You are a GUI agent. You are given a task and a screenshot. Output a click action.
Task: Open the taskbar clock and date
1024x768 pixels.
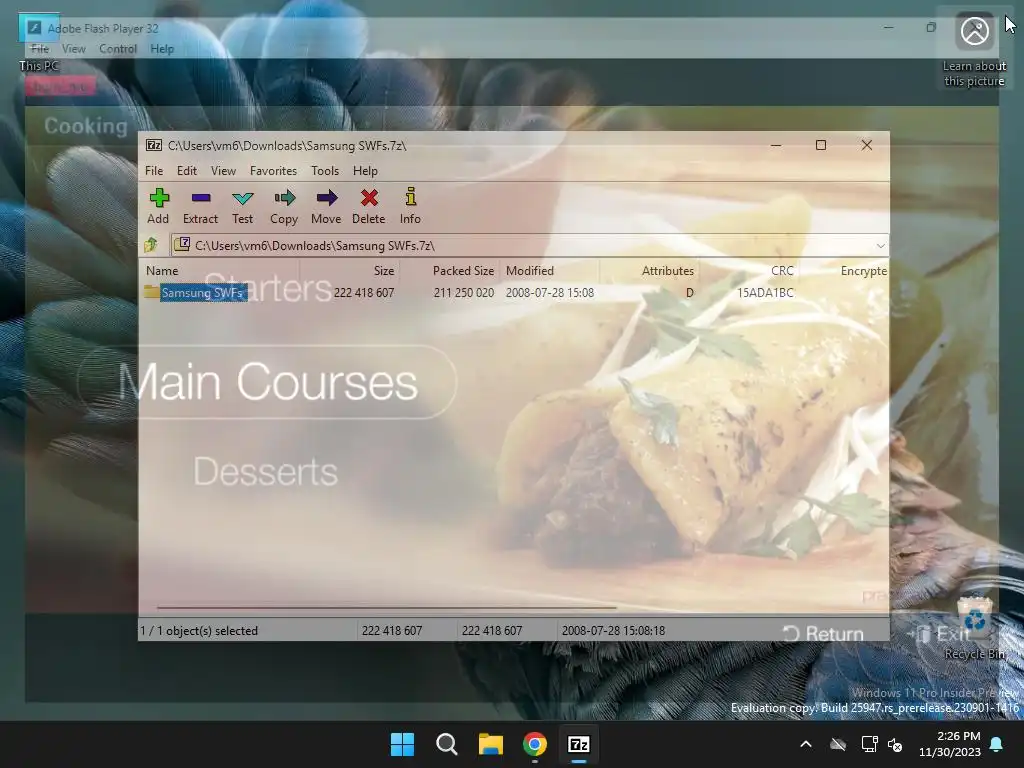[x=950, y=744]
